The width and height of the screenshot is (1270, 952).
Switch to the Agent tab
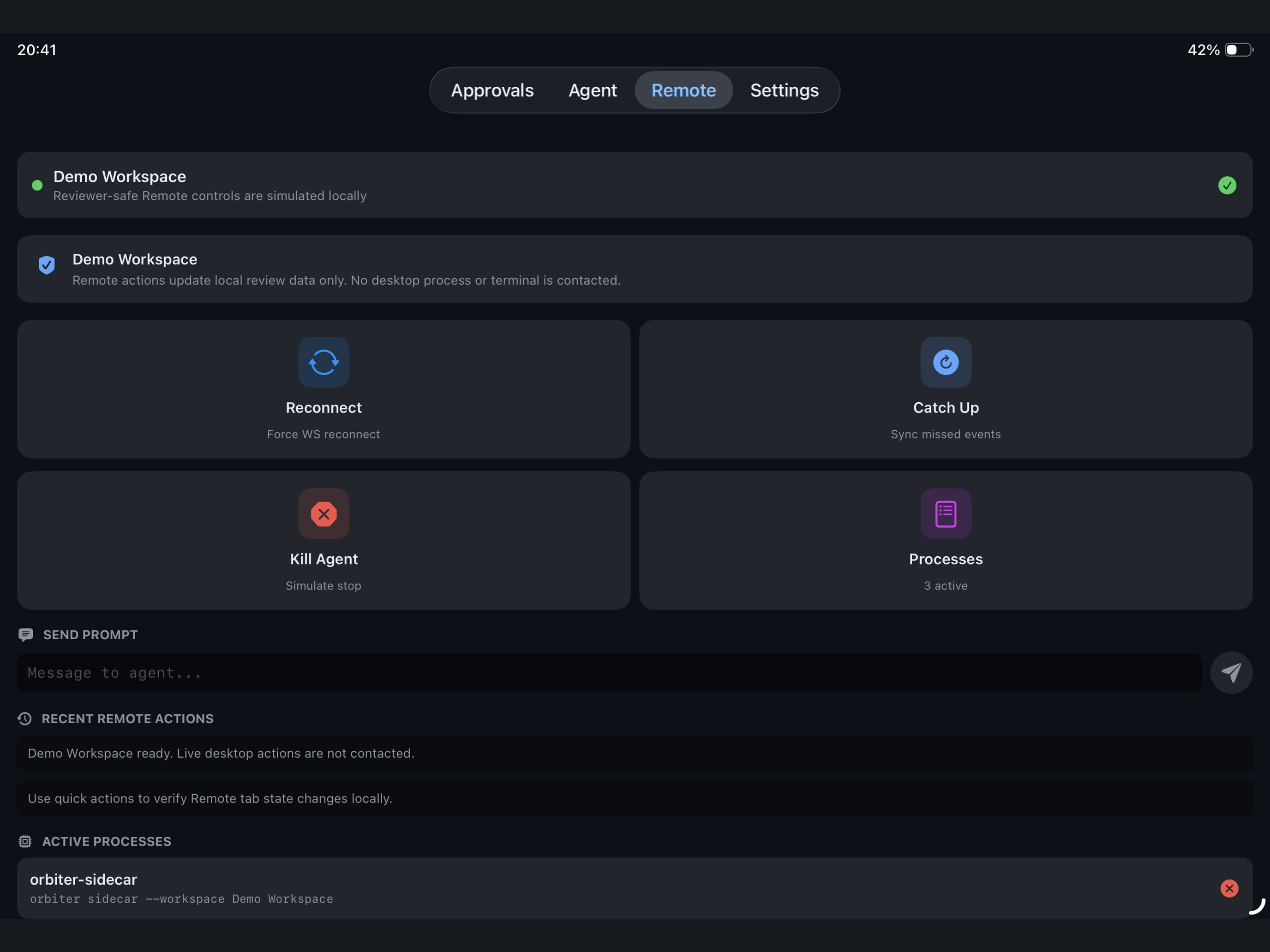[593, 90]
